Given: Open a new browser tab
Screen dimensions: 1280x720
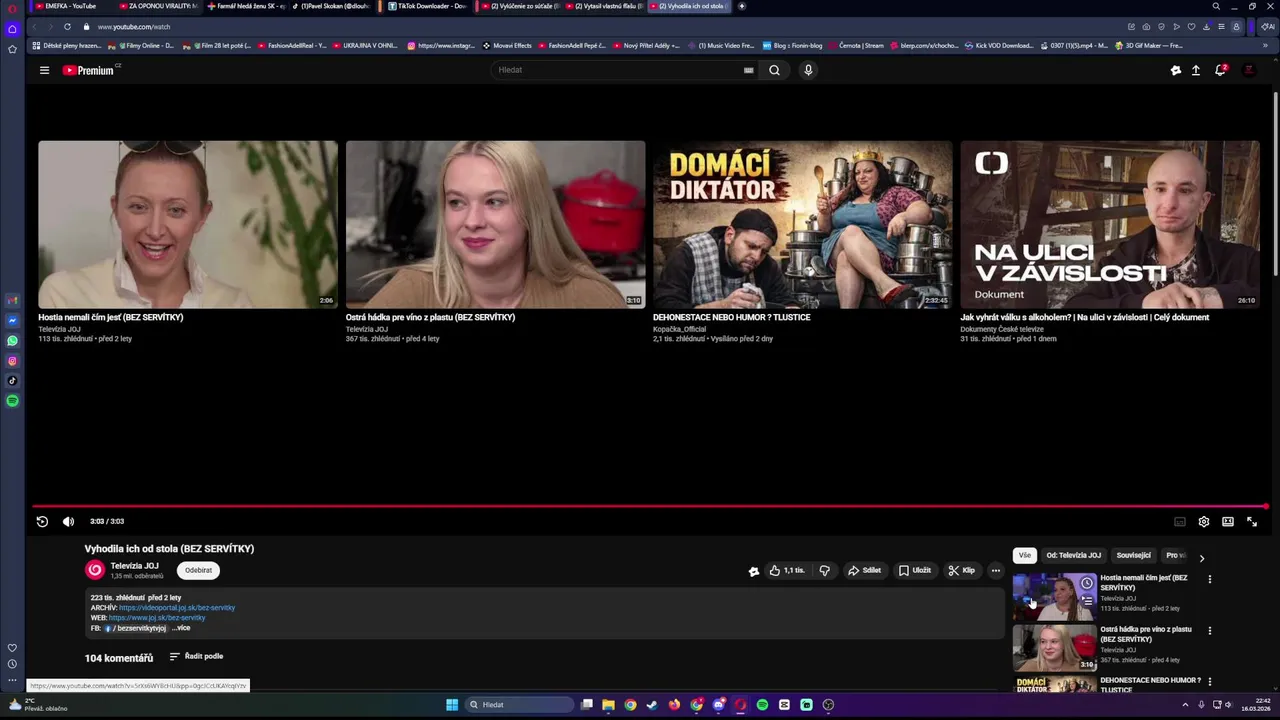Looking at the screenshot, I should click(x=741, y=6).
